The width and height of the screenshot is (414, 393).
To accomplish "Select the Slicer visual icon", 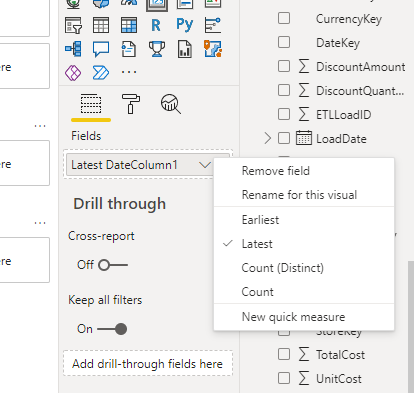I will [x=73, y=25].
